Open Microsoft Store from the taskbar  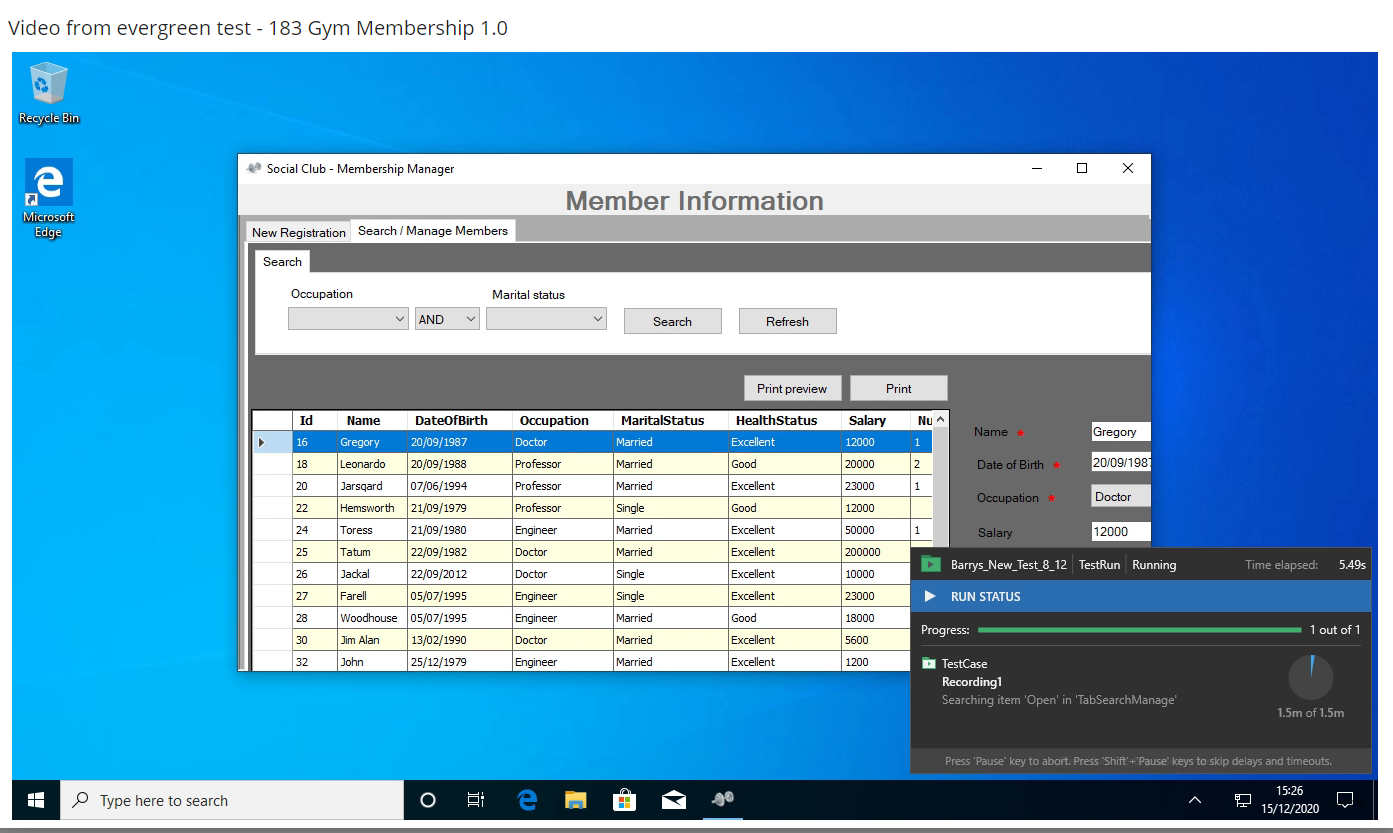point(624,800)
